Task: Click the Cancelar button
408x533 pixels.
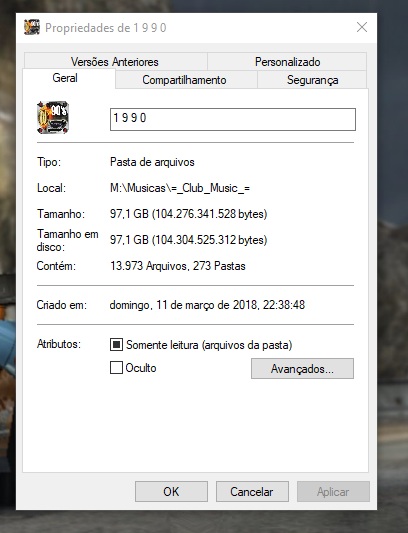Action: point(252,492)
